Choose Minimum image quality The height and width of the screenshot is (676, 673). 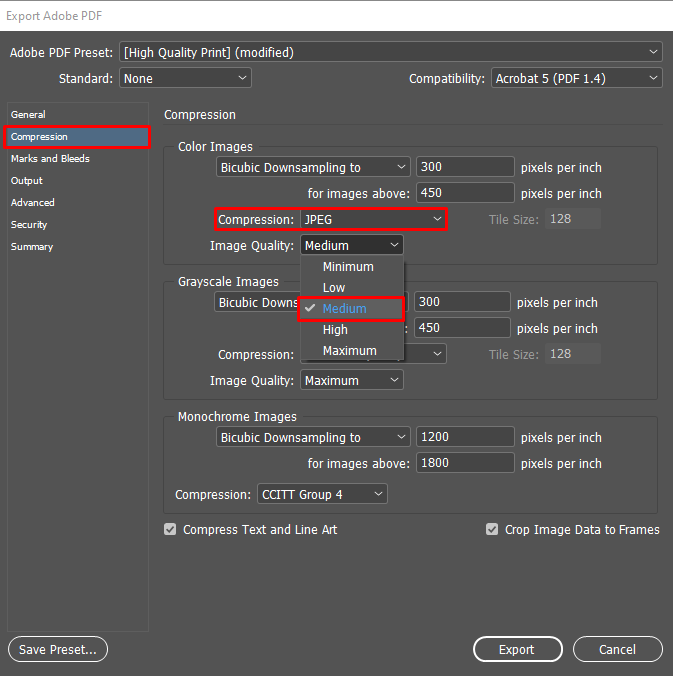pyautogui.click(x=352, y=266)
